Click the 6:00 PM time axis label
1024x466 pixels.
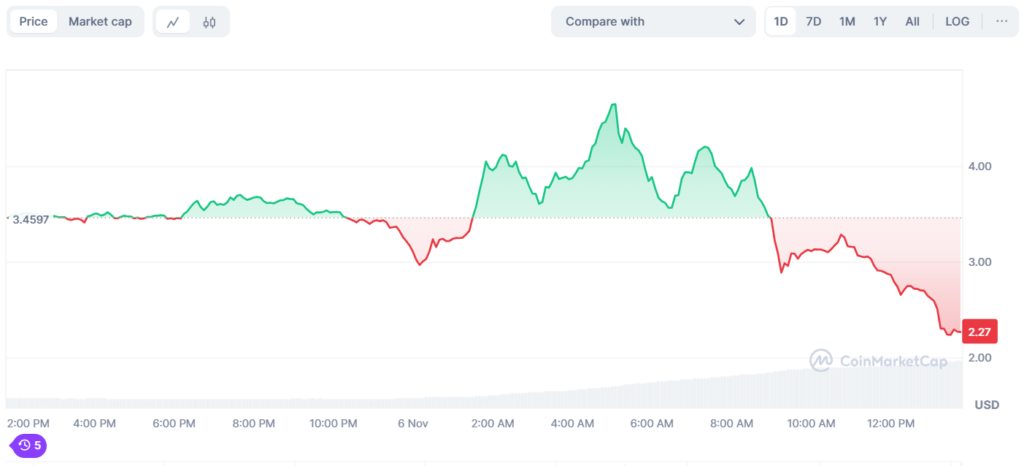[174, 424]
